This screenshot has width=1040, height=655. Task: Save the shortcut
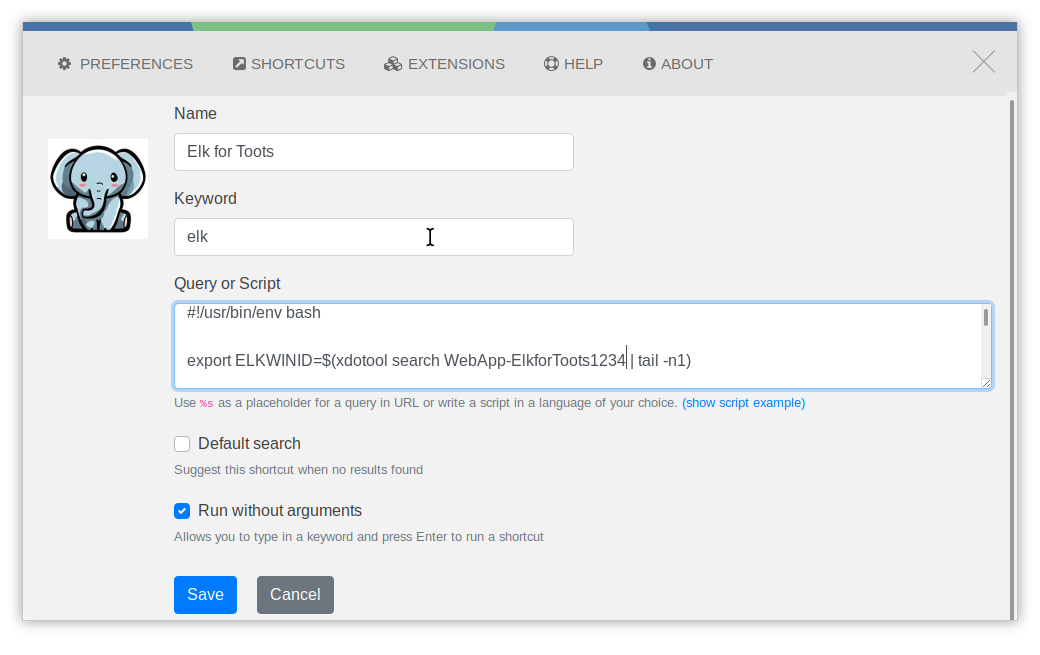point(206,595)
